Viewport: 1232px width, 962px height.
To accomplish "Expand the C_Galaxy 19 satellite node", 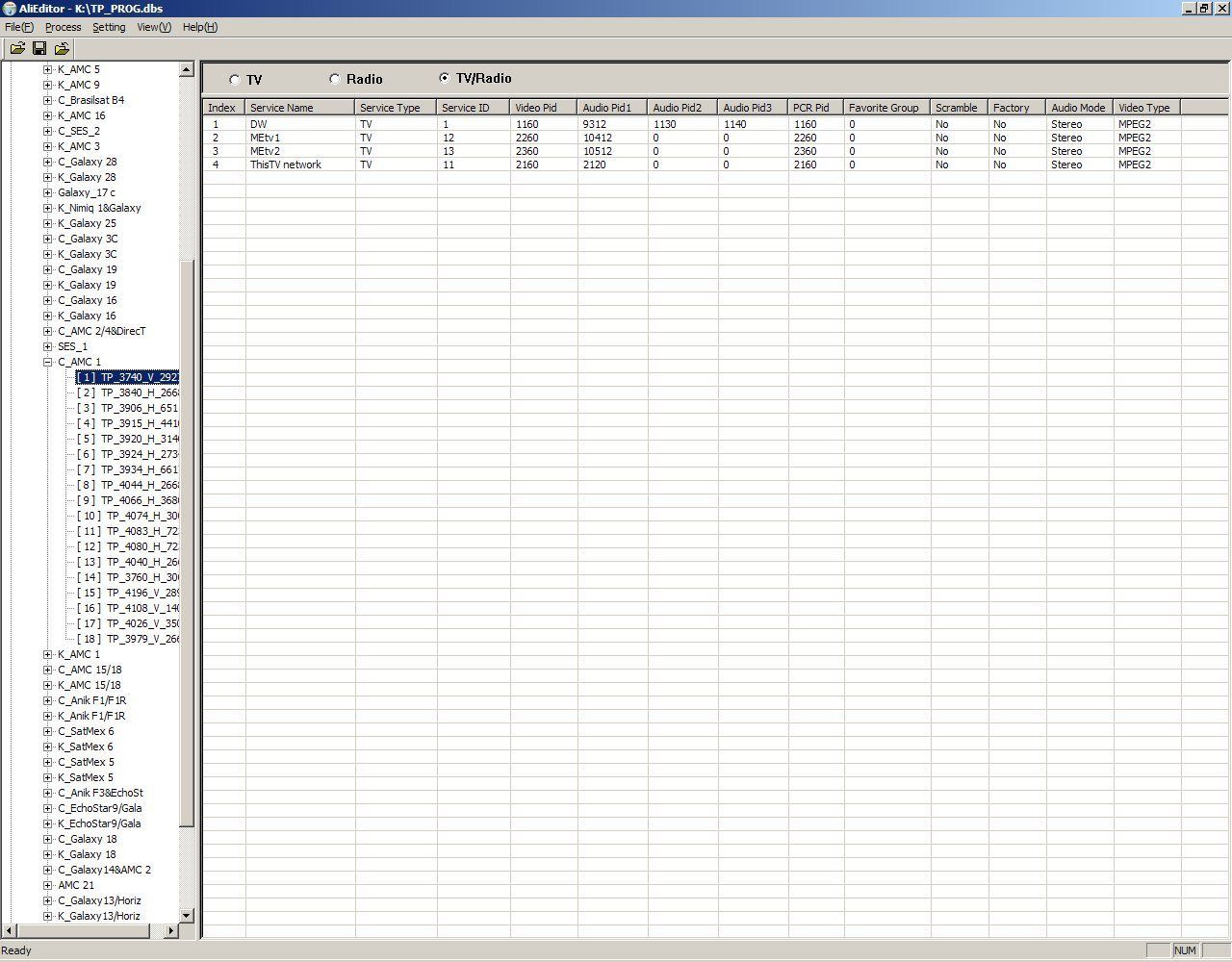I will (47, 269).
